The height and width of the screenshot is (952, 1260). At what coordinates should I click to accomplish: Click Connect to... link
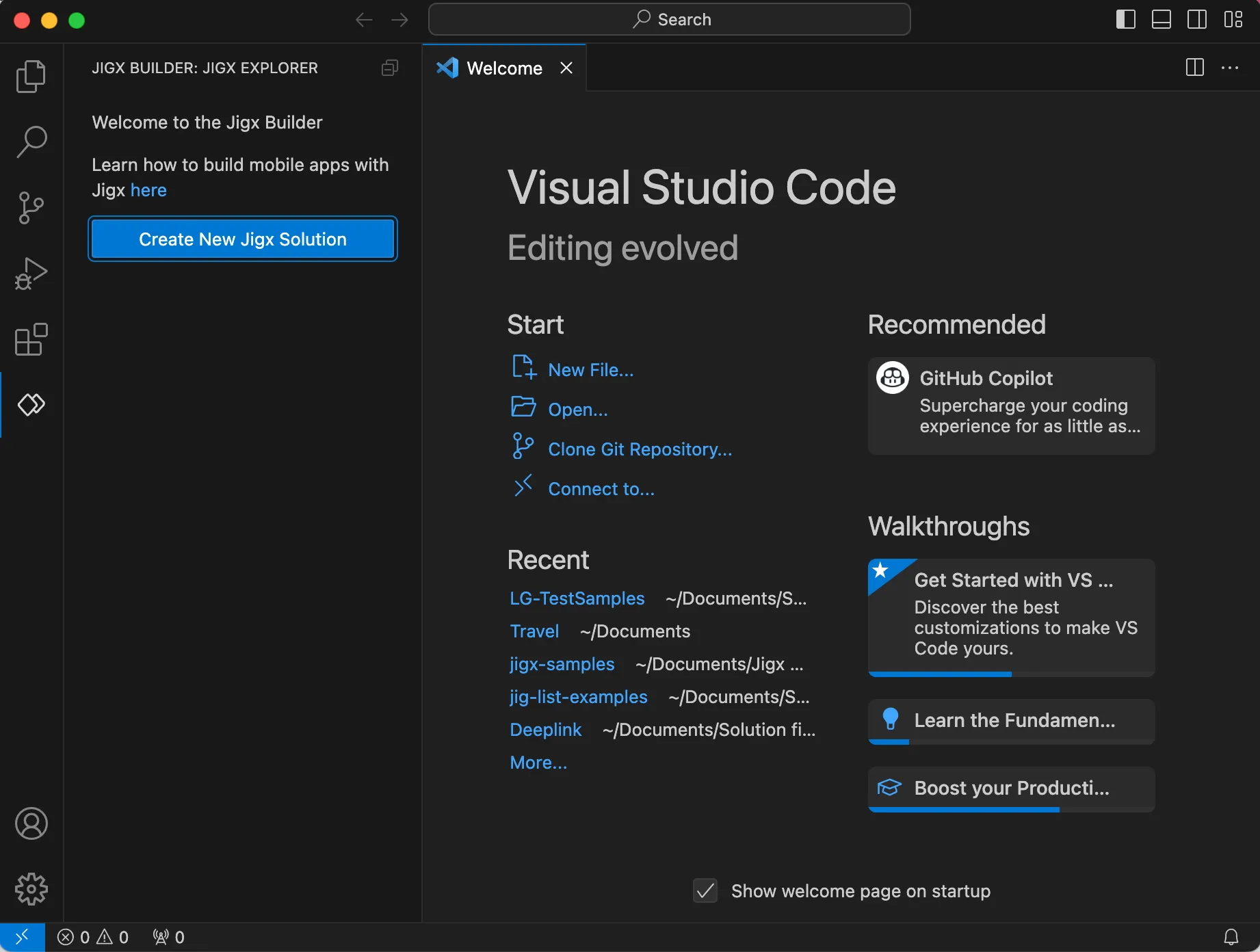(x=601, y=489)
